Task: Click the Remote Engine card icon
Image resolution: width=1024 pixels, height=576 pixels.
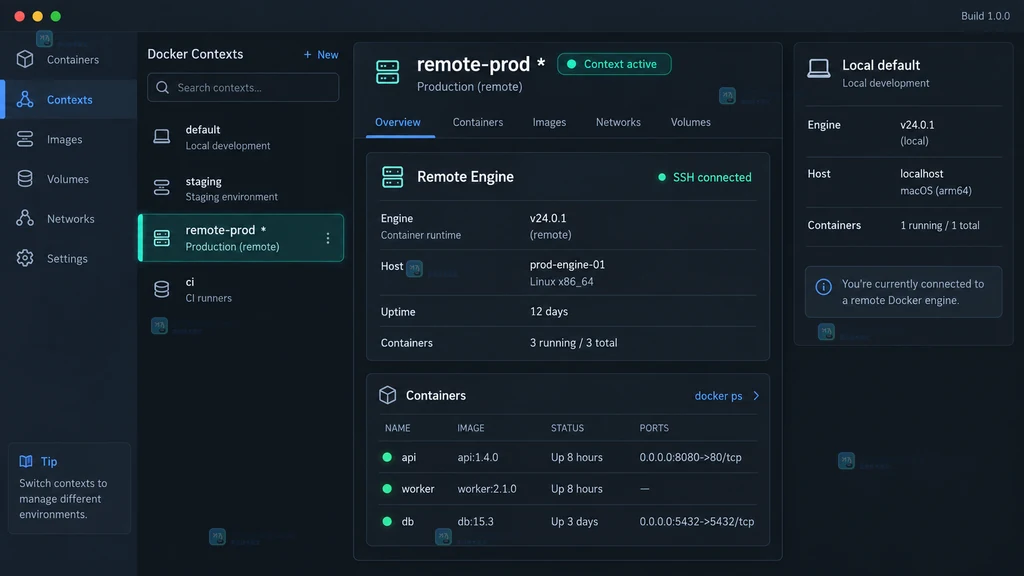Action: point(392,177)
